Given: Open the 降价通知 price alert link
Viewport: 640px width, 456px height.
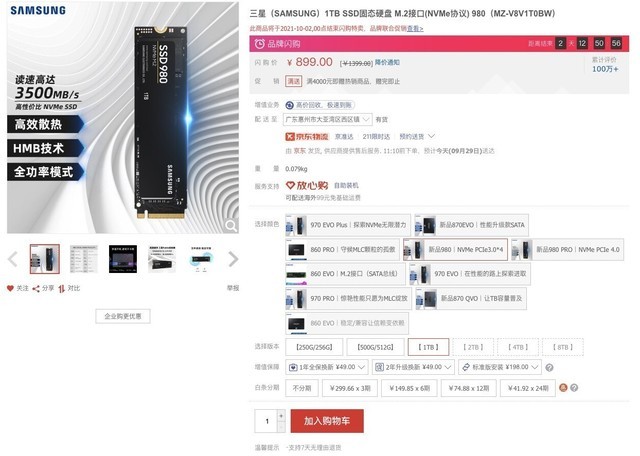Looking at the screenshot, I should pyautogui.click(x=387, y=62).
